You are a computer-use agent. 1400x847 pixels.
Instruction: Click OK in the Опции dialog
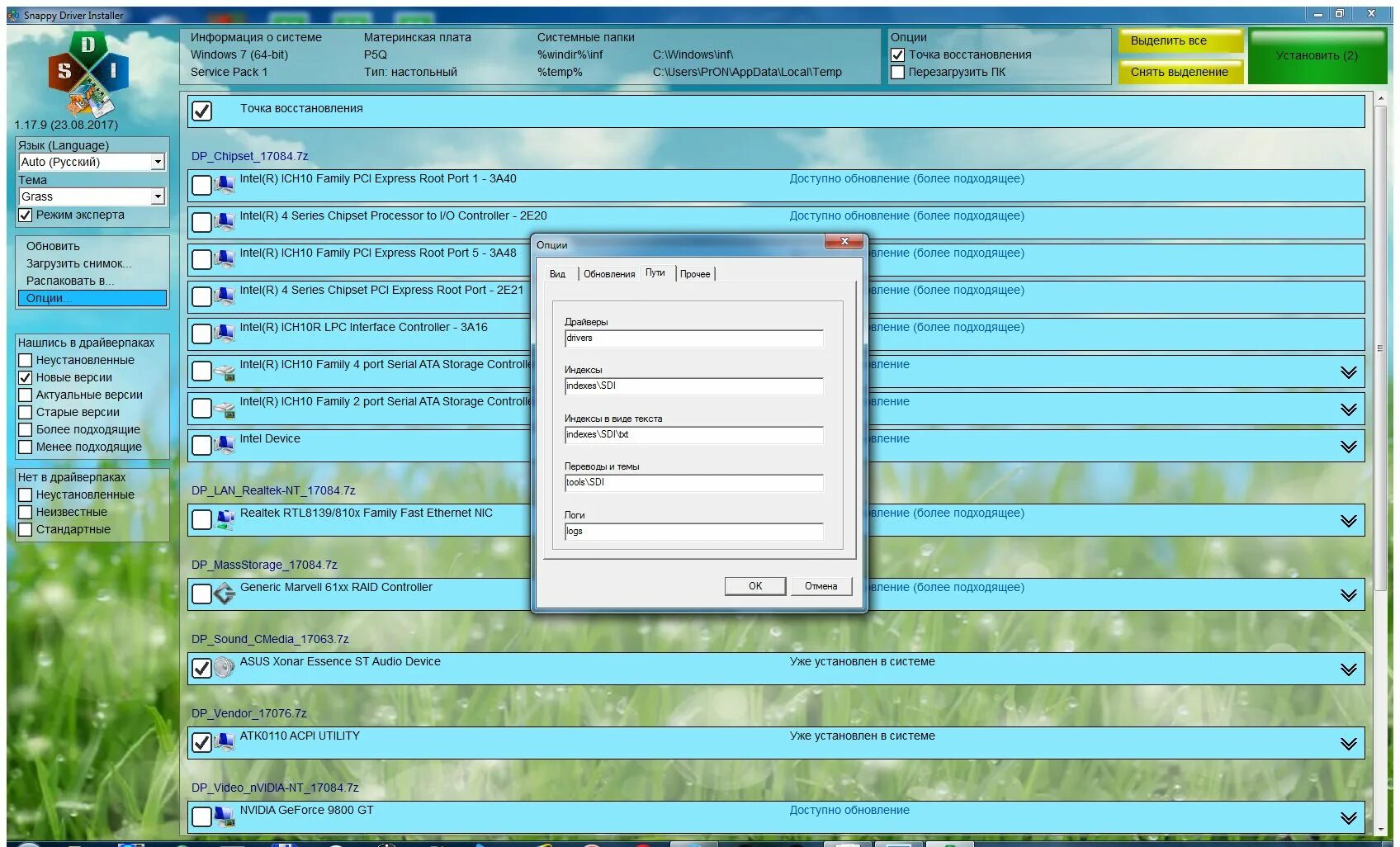(754, 585)
